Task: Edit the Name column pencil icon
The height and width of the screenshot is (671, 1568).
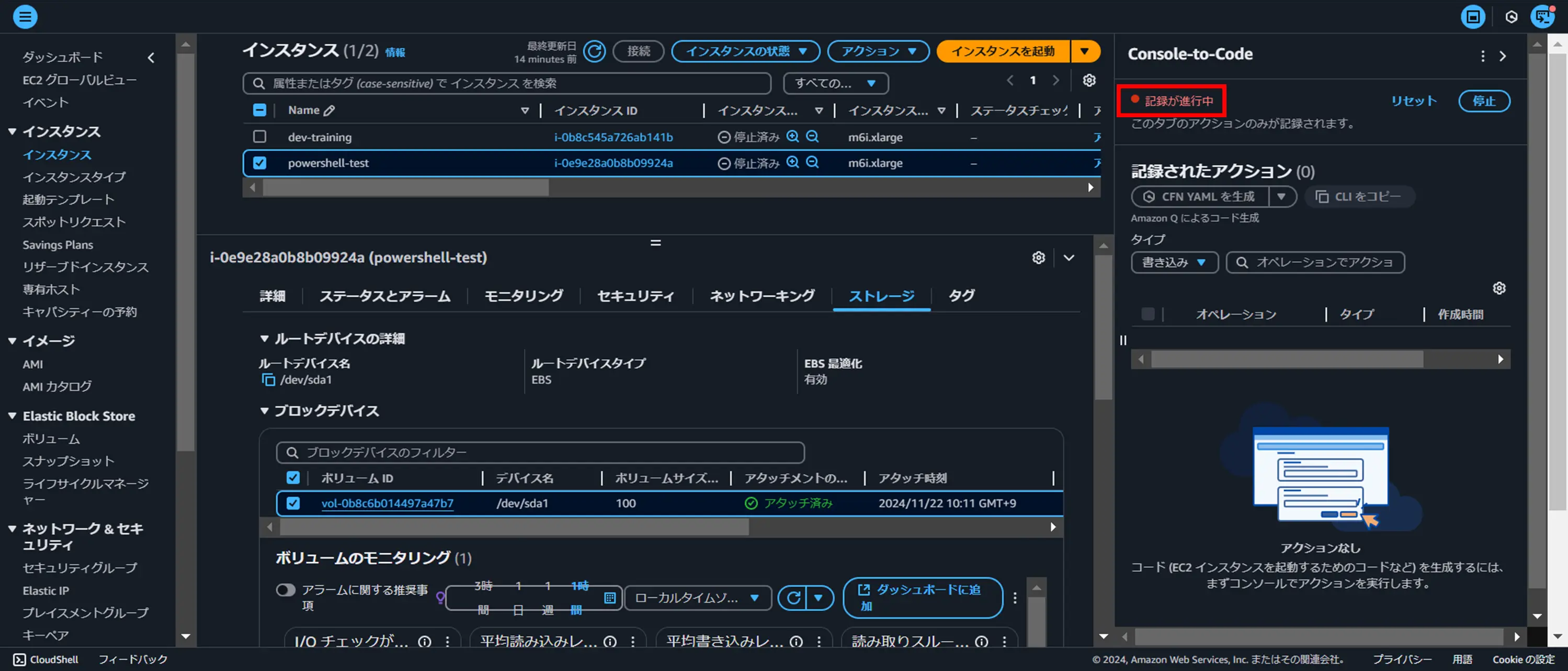Action: tap(329, 110)
